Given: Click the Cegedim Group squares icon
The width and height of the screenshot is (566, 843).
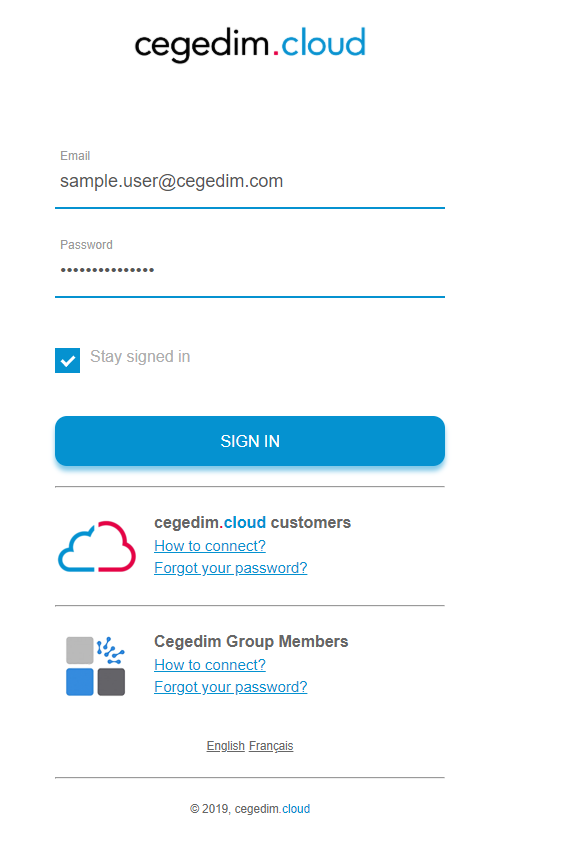Looking at the screenshot, I should coord(96,666).
